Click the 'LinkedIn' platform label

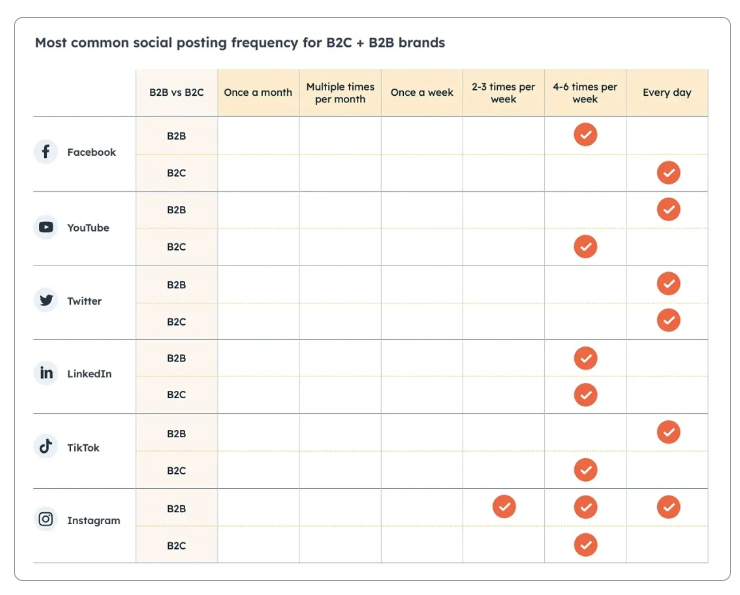90,374
